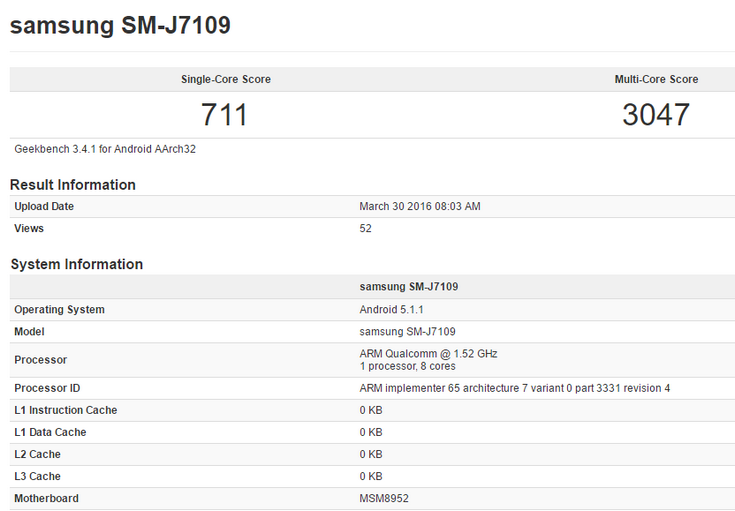Select the Processor ID row label
The height and width of the screenshot is (511, 735).
pos(47,388)
